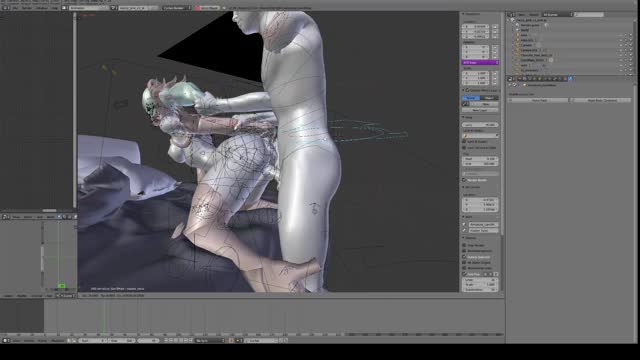The height and width of the screenshot is (360, 640).
Task: Open the Scene properties tab icon
Action: [529, 78]
